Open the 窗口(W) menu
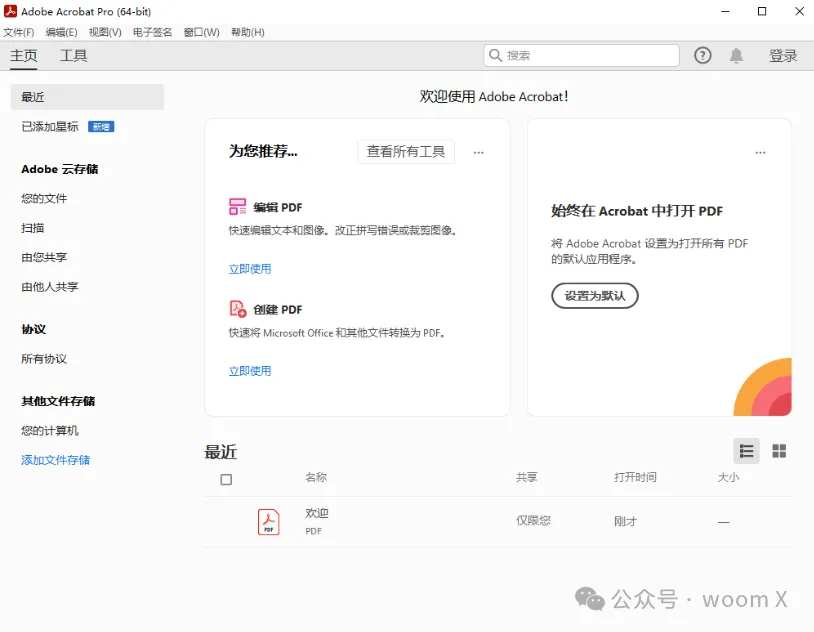 tap(201, 32)
